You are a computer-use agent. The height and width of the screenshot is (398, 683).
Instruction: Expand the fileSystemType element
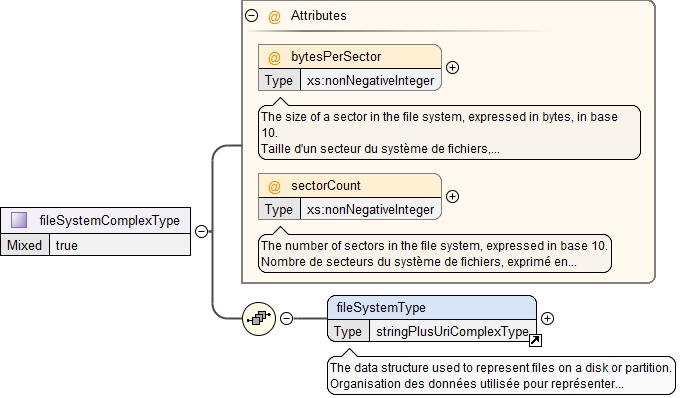tap(548, 318)
